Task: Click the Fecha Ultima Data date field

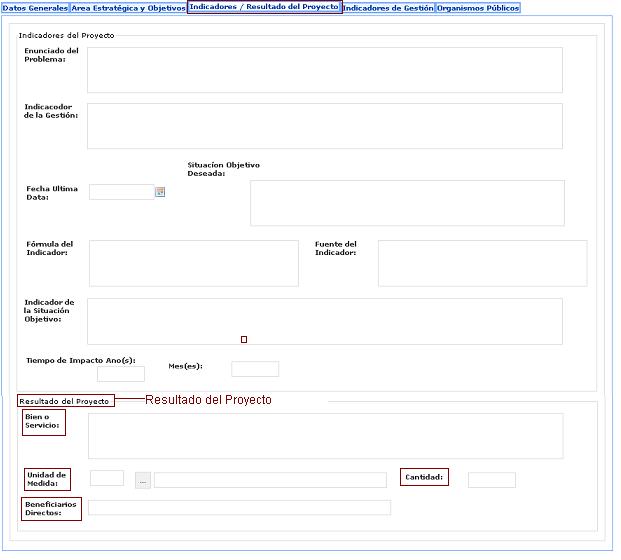Action: tap(121, 192)
